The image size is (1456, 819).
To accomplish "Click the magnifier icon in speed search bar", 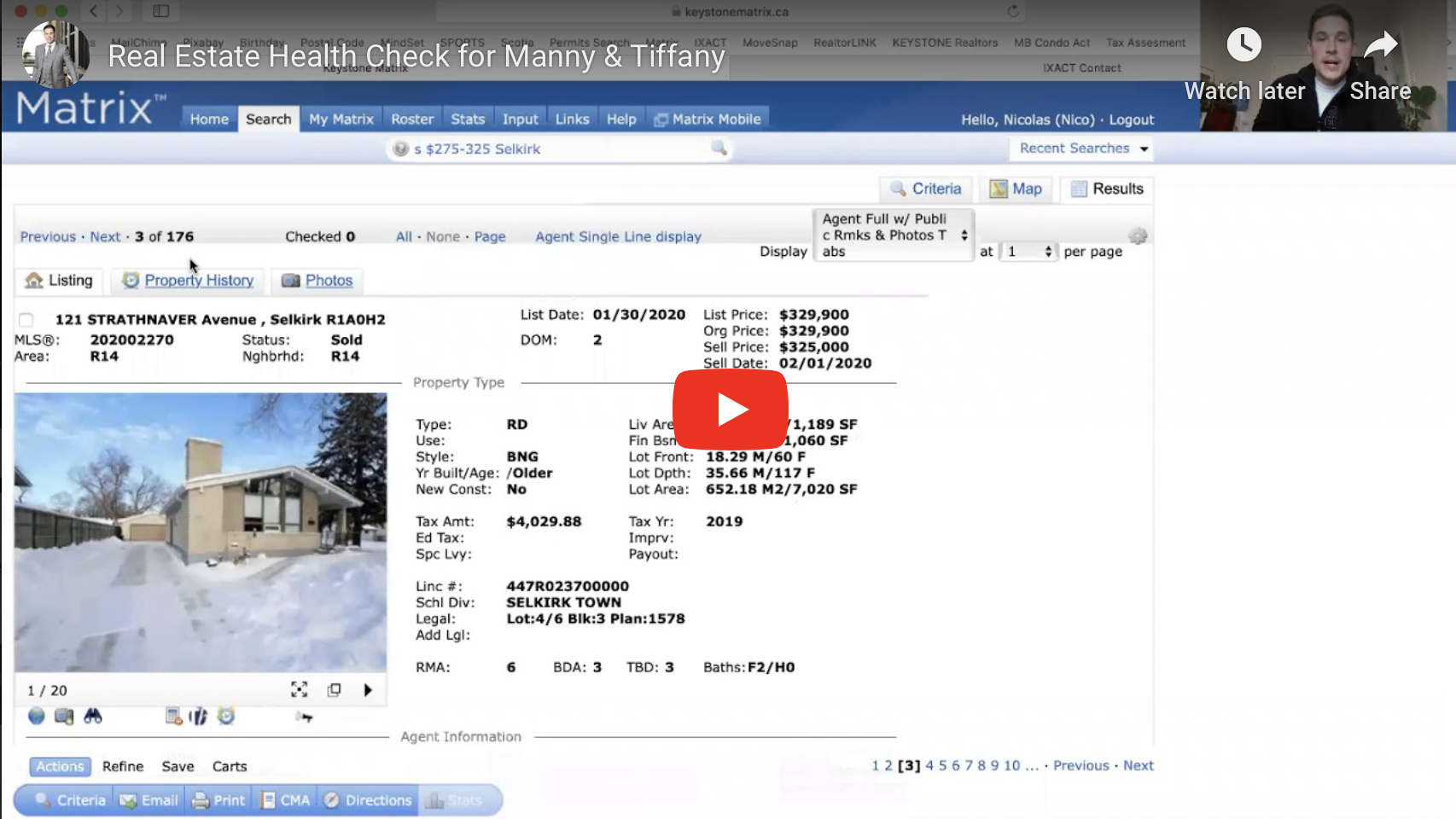I will point(719,148).
